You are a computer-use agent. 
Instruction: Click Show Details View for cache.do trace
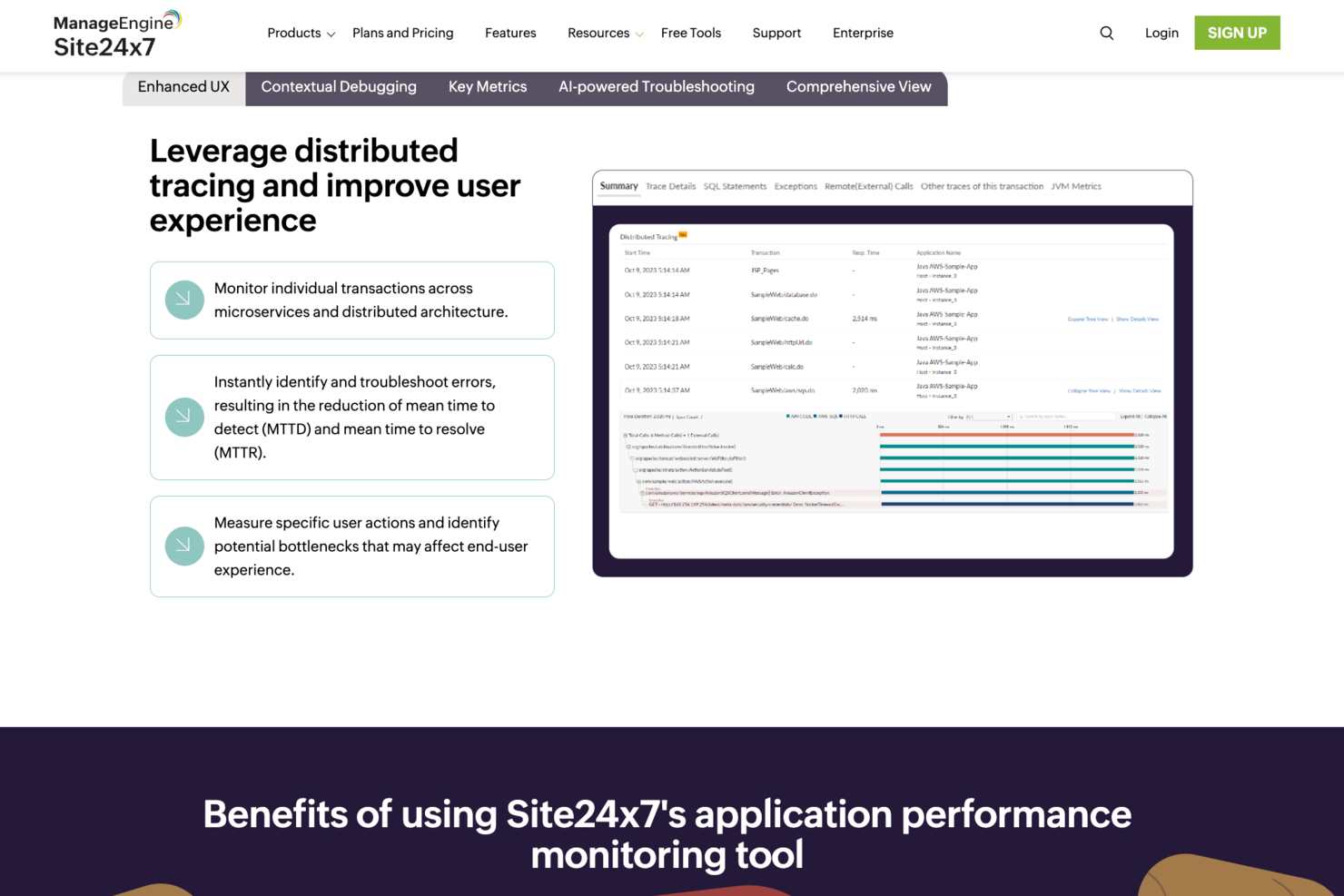click(1138, 320)
